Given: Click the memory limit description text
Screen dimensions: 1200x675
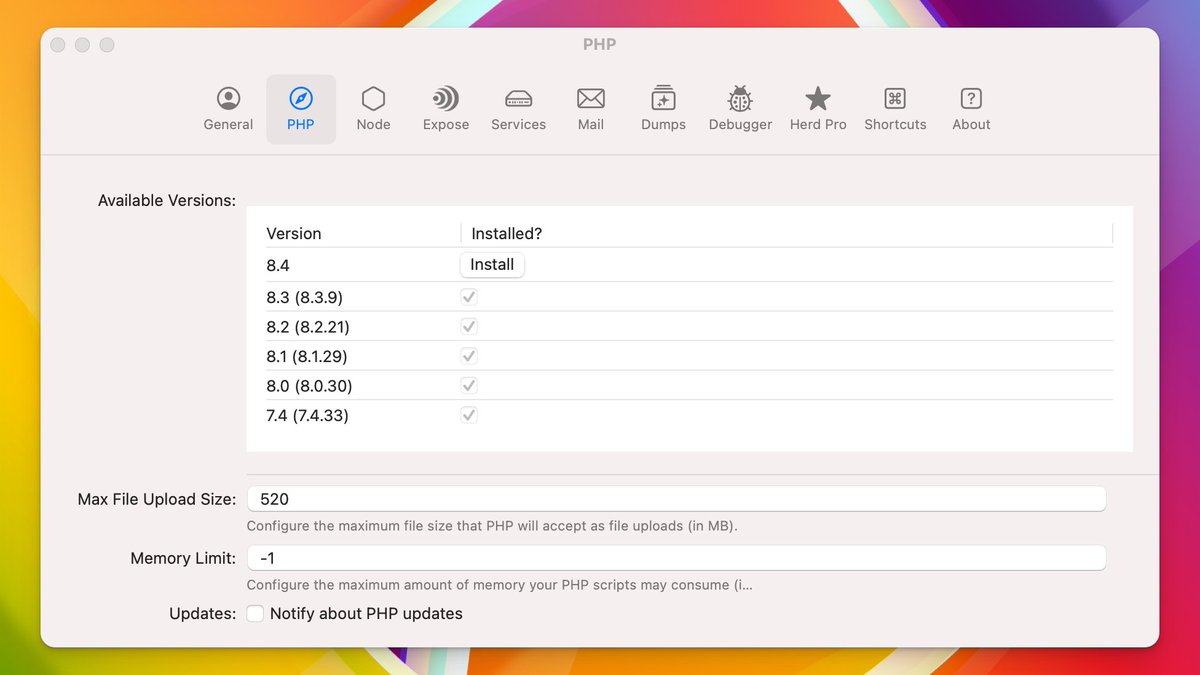Looking at the screenshot, I should (500, 584).
